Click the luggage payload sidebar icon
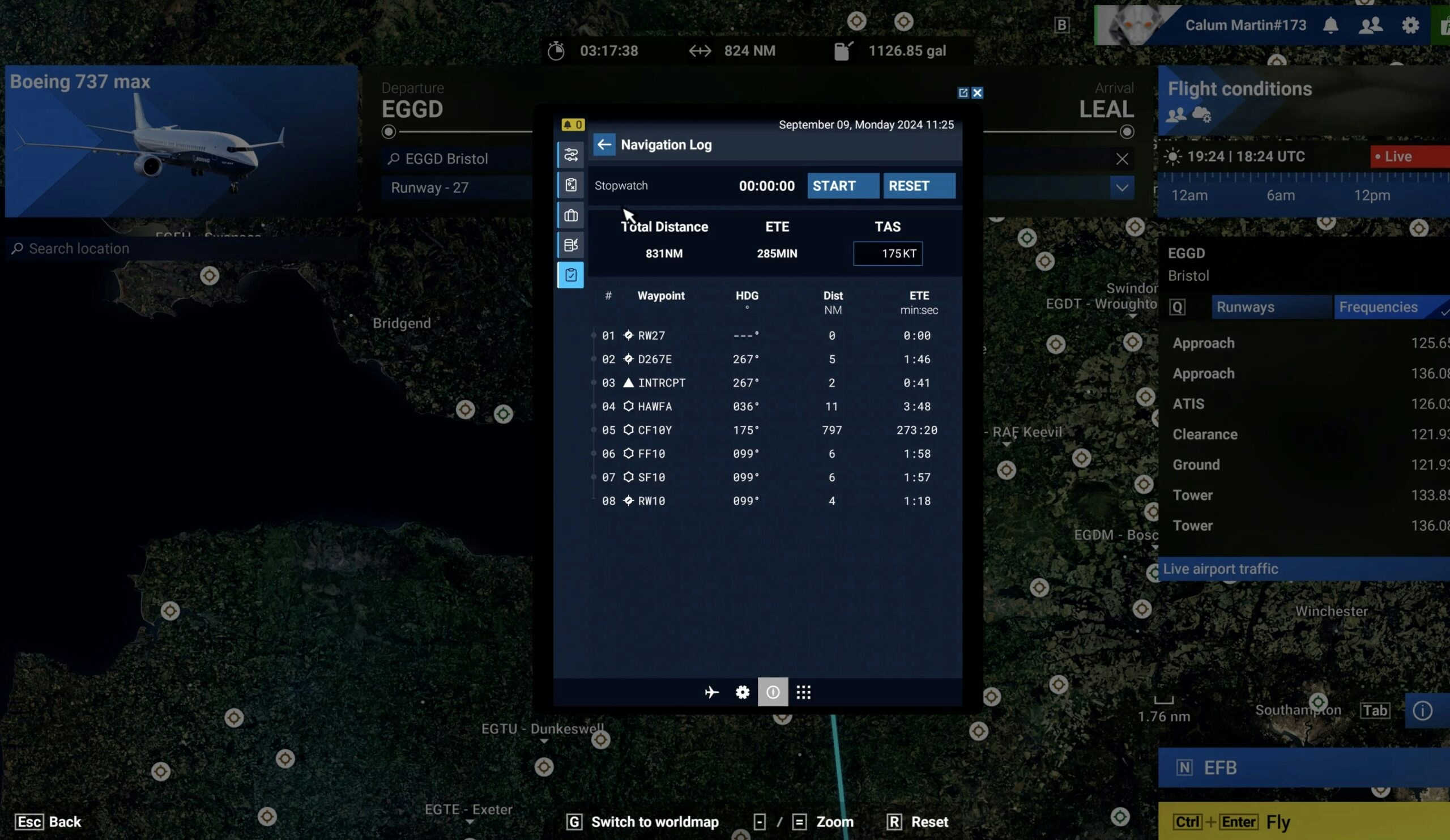 [570, 215]
